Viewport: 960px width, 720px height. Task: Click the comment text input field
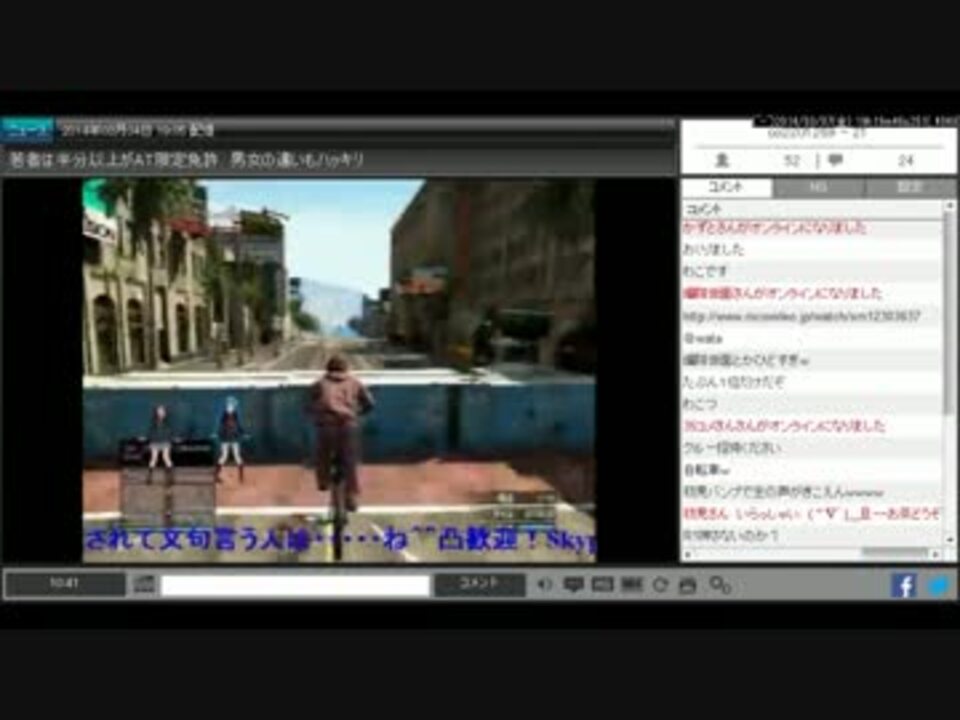click(296, 585)
